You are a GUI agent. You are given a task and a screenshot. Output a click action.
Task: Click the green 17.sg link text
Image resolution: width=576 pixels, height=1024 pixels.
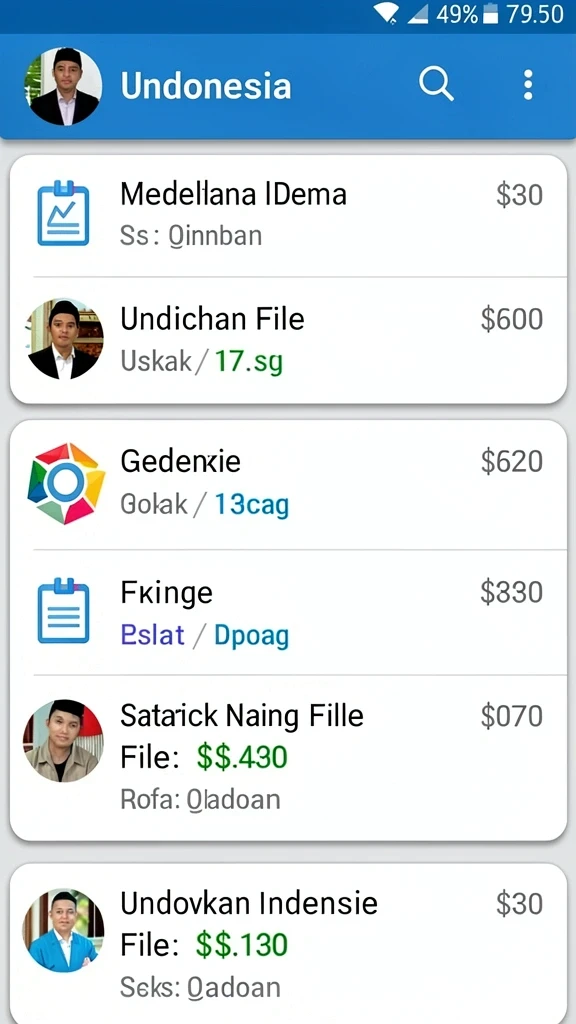tap(249, 361)
